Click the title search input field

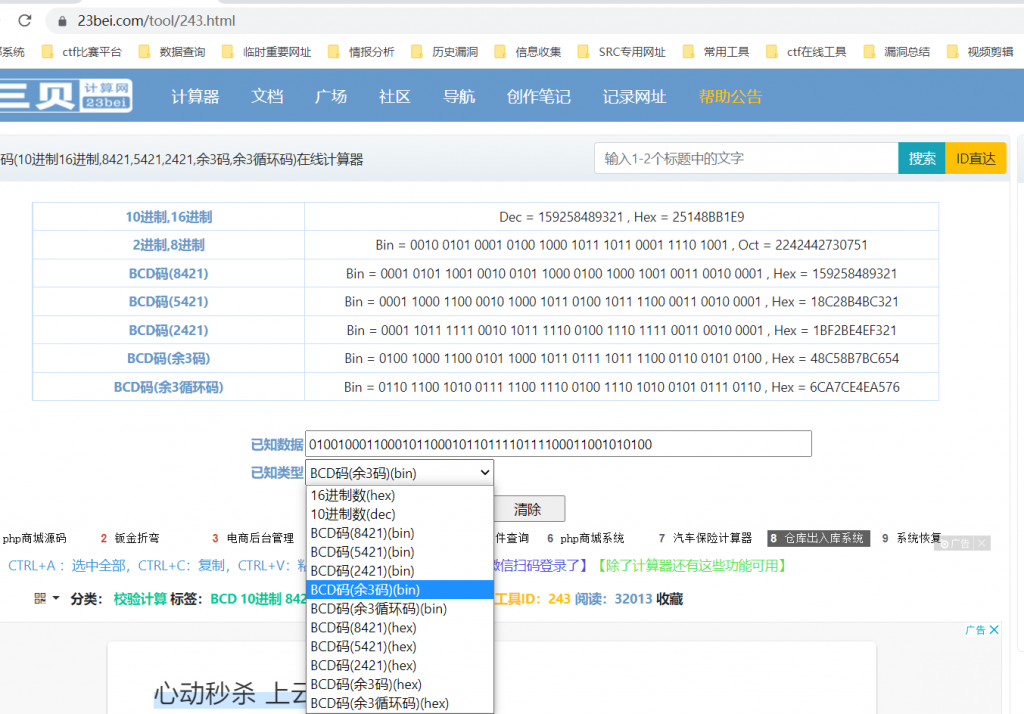pos(746,158)
